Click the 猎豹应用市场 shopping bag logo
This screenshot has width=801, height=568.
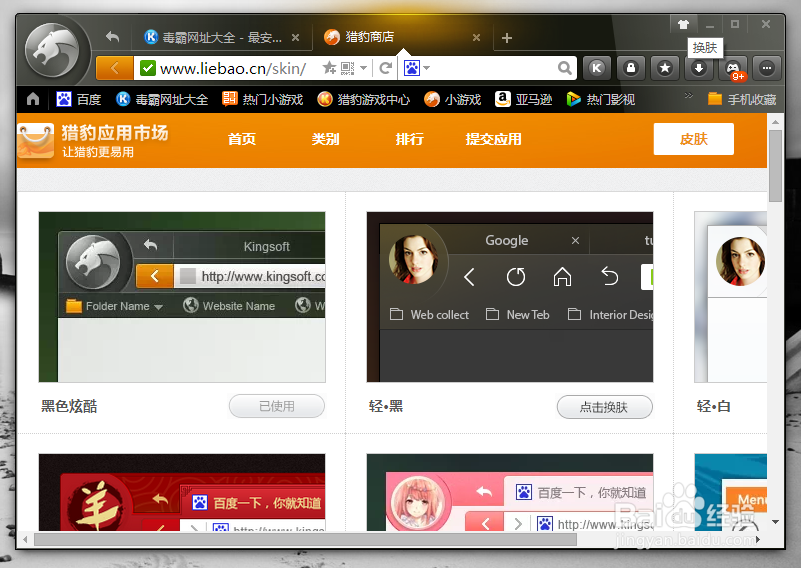click(36, 140)
